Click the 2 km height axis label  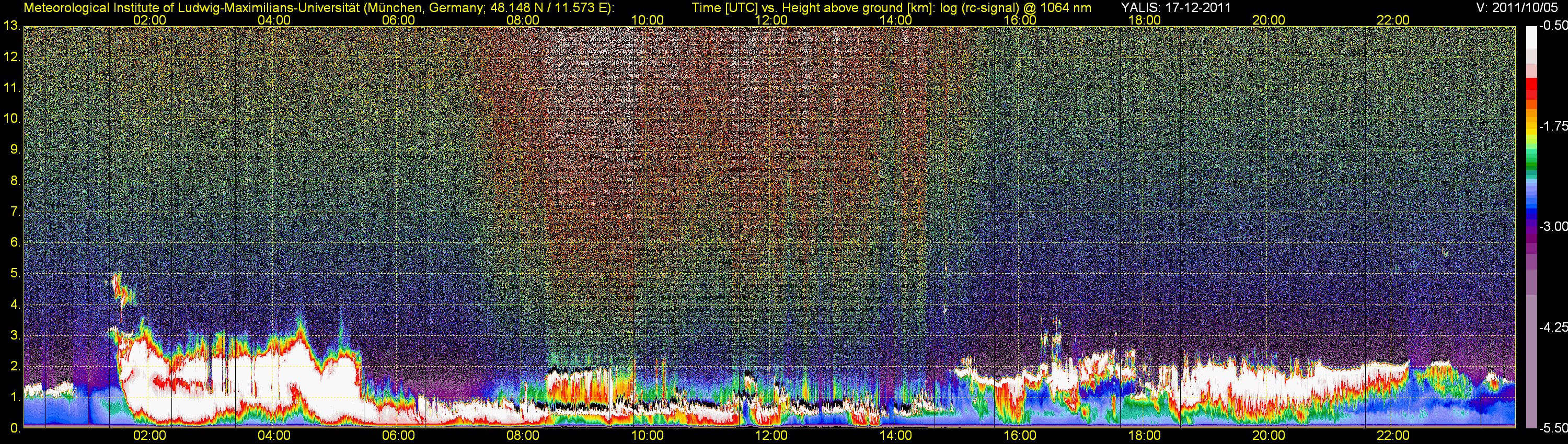tap(15, 366)
